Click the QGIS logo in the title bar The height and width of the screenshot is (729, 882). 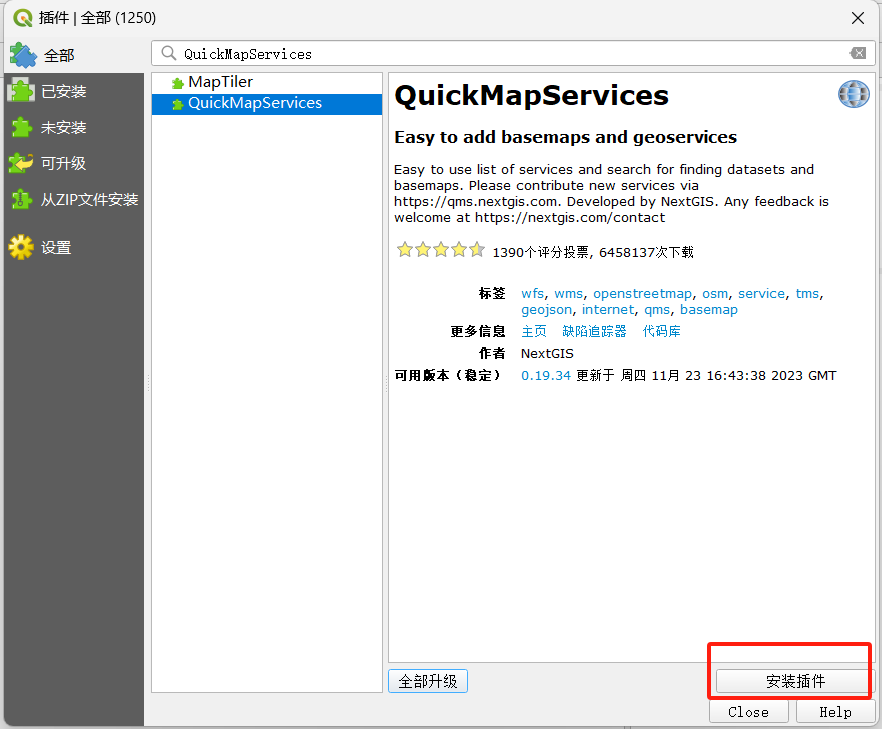click(x=22, y=17)
